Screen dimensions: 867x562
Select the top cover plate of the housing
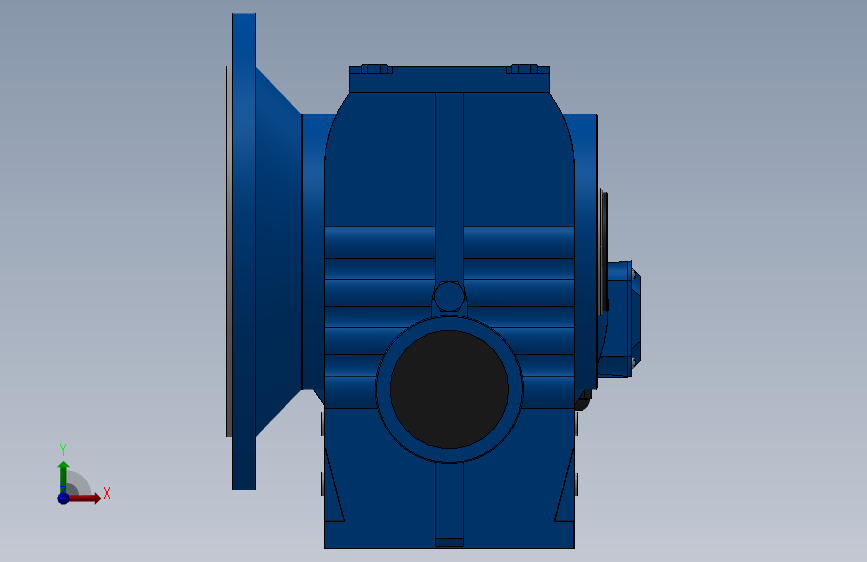pyautogui.click(x=449, y=79)
